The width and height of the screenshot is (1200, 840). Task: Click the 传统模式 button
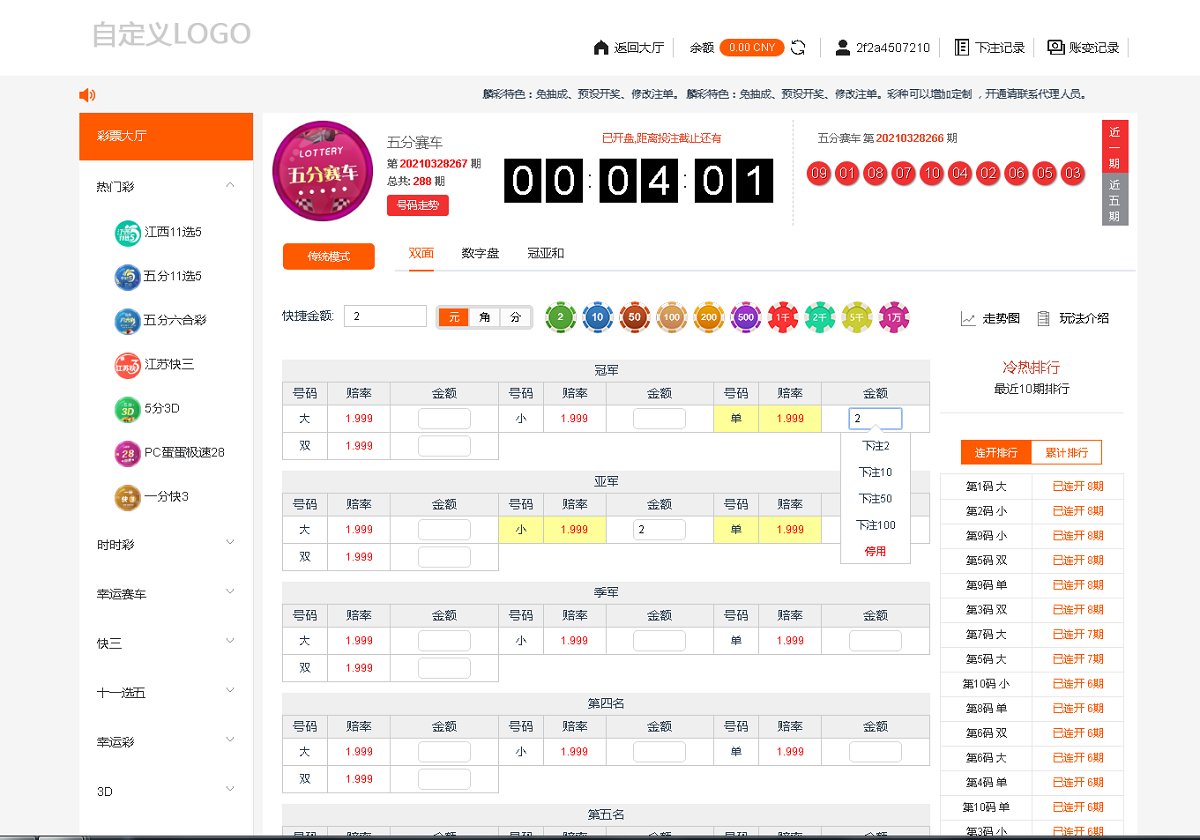coord(328,256)
